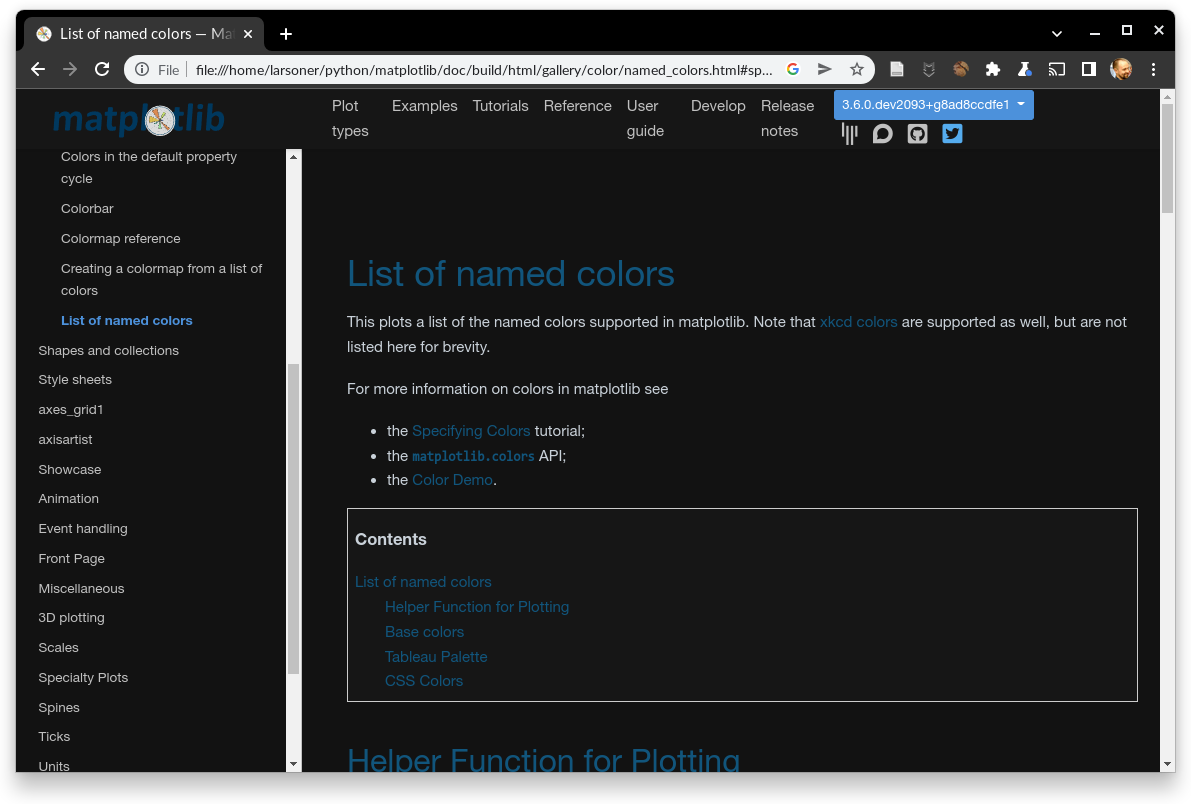The image size is (1191, 804).
Task: Open the Color Demo link
Action: [x=452, y=480]
